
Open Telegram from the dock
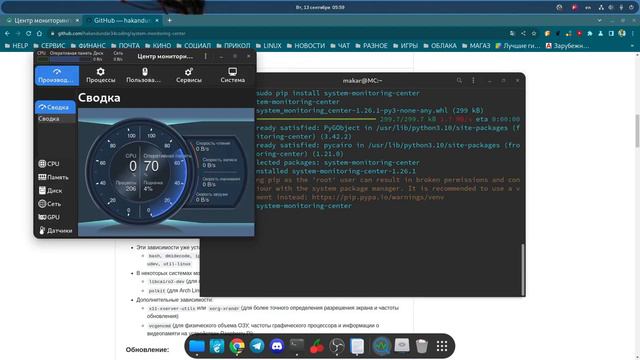click(257, 346)
